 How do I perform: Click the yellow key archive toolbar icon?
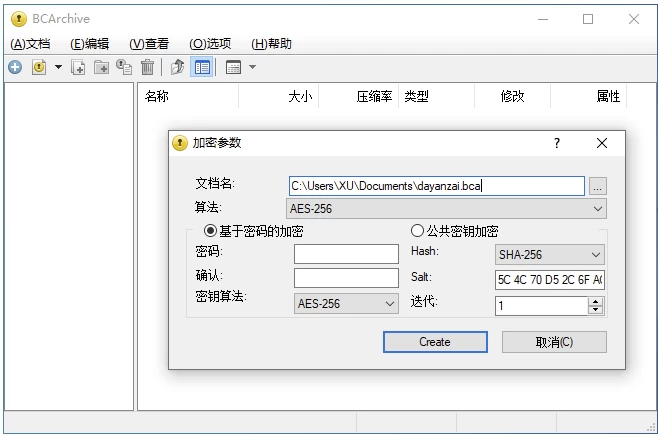click(39, 67)
